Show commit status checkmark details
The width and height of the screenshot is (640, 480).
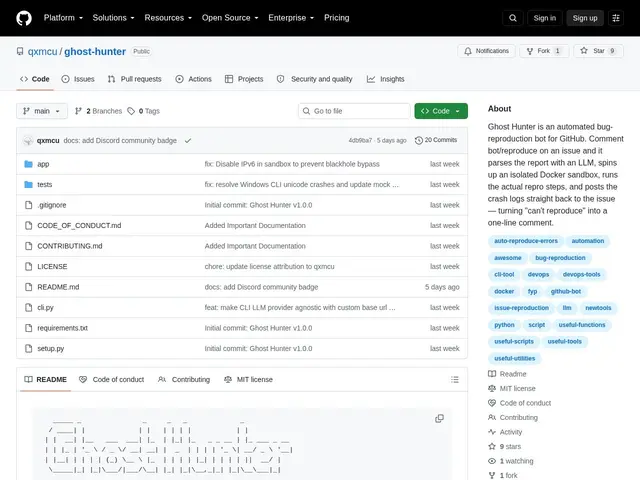tap(188, 140)
